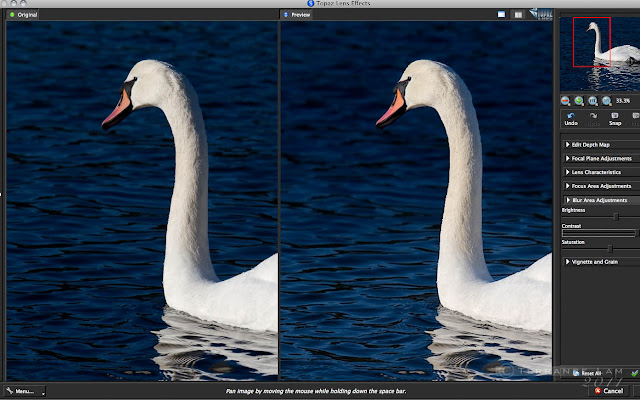Click the fit-to-window zoom magnifier icon
Screen dimensions: 640x400
[x=593, y=101]
